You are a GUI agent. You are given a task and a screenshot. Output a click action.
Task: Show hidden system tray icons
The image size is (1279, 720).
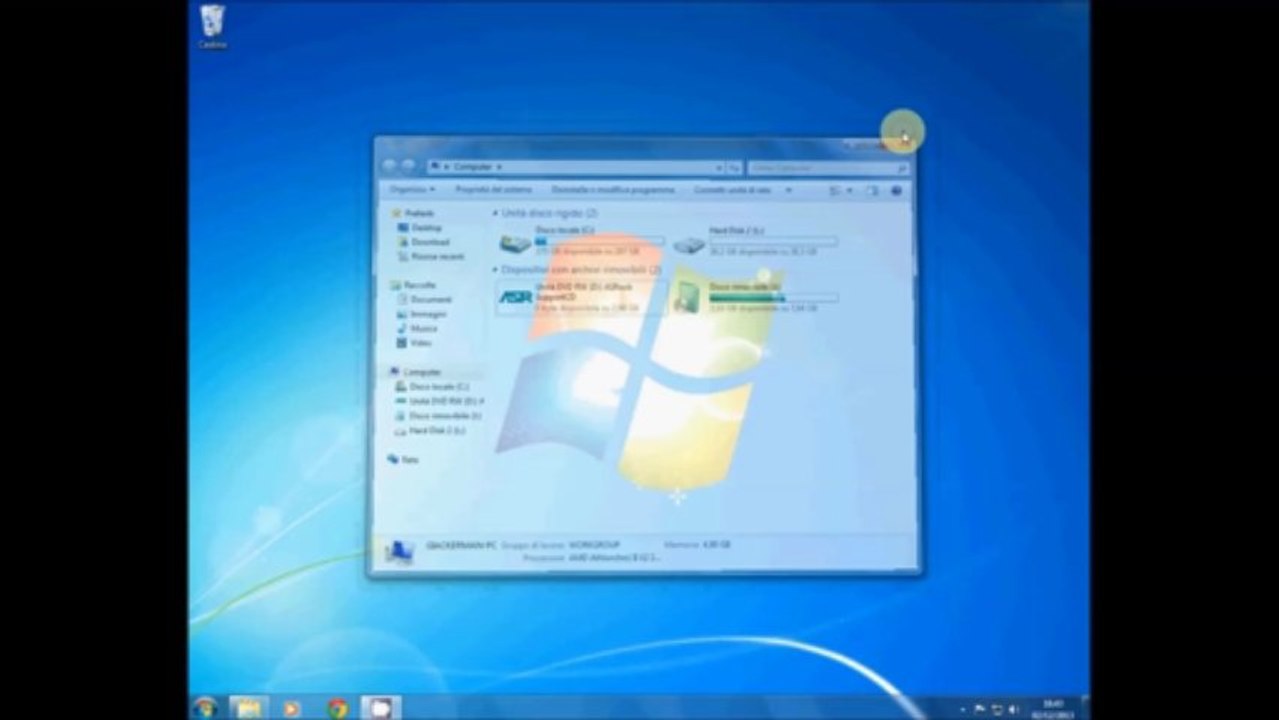961,709
